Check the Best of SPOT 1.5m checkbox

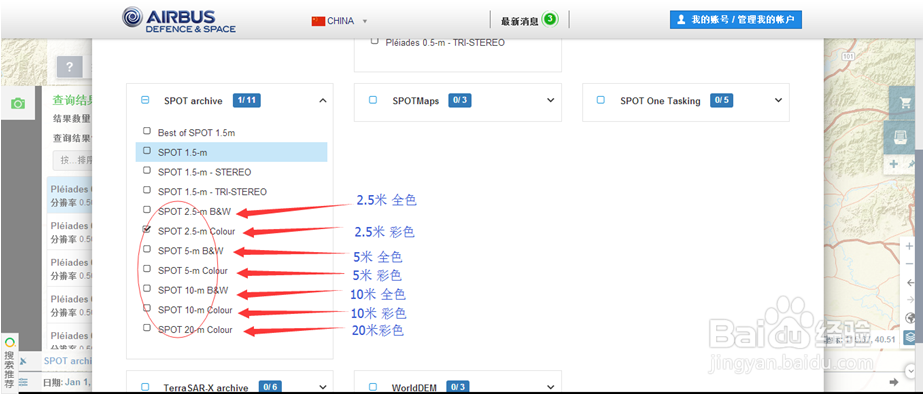pyautogui.click(x=147, y=131)
